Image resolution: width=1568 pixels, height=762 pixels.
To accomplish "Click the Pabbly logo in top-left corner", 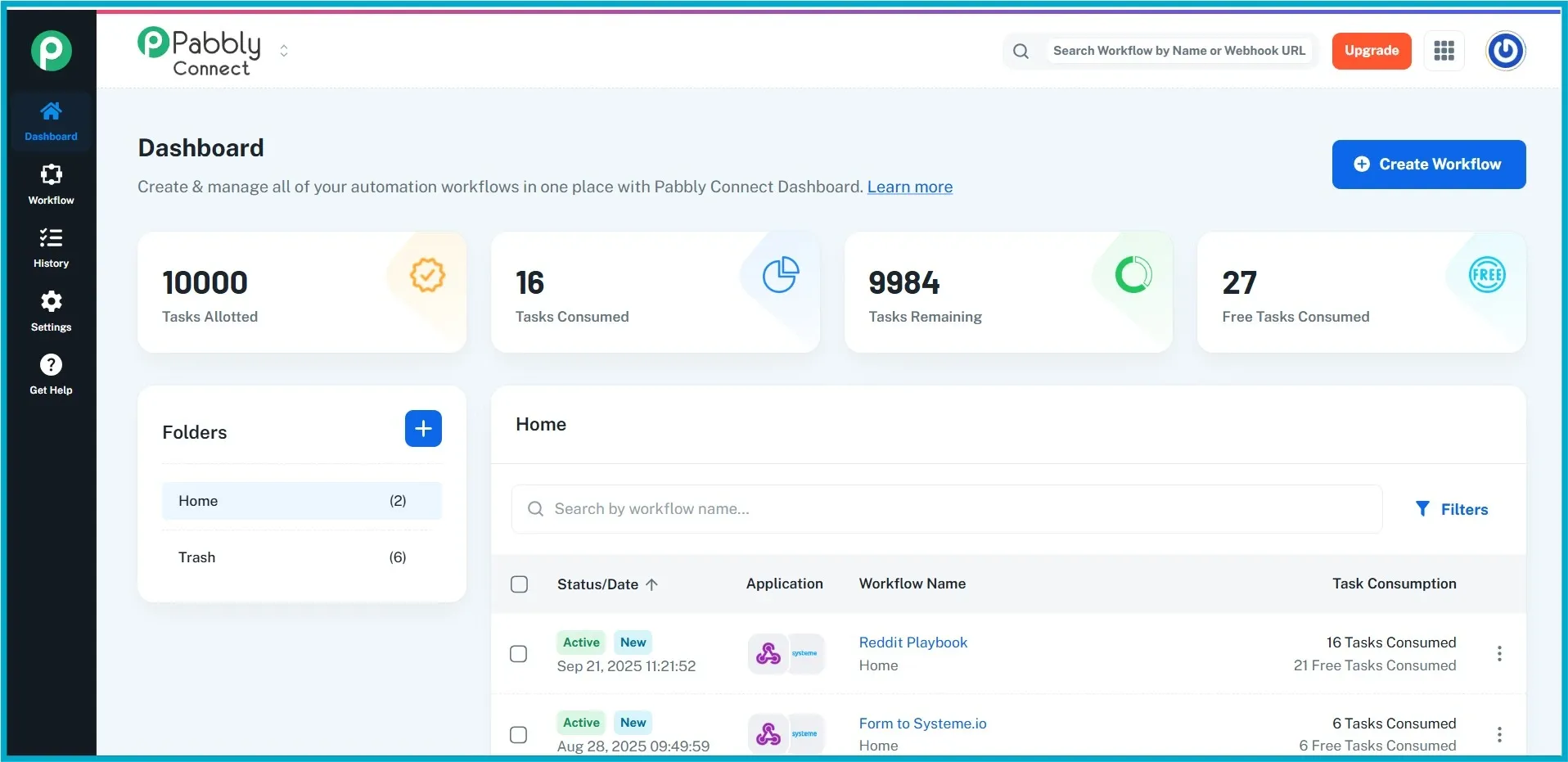I will point(51,51).
